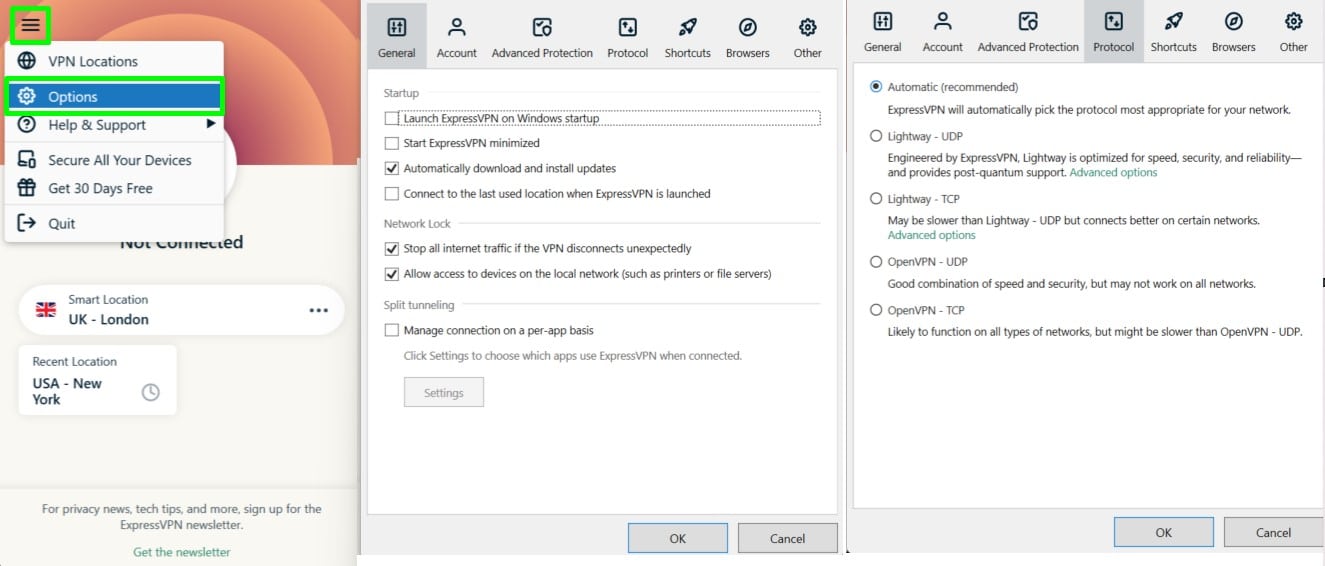Screen dimensions: 1325x566
Task: Enable Manage connection on a per-app basis
Action: click(391, 330)
